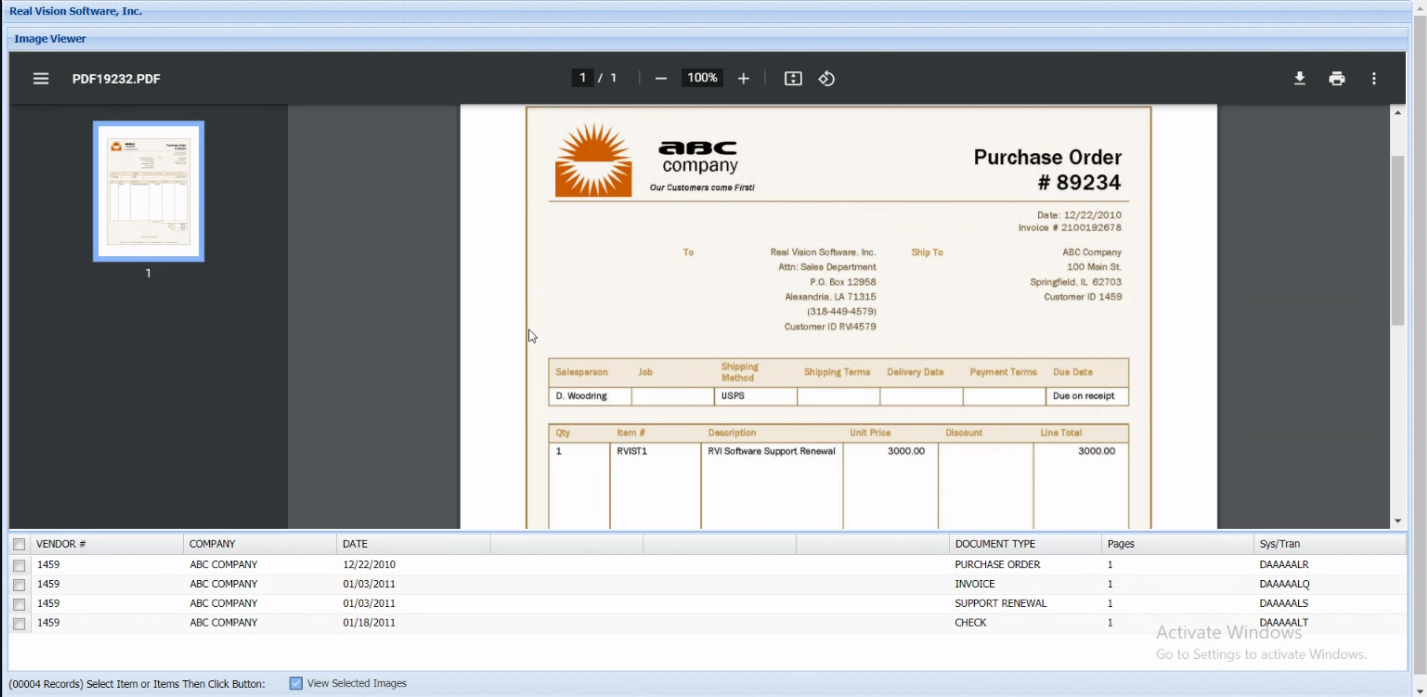Click the document viewer vertical scrollbar down arrow
The width and height of the screenshot is (1427, 697).
coord(1398,521)
